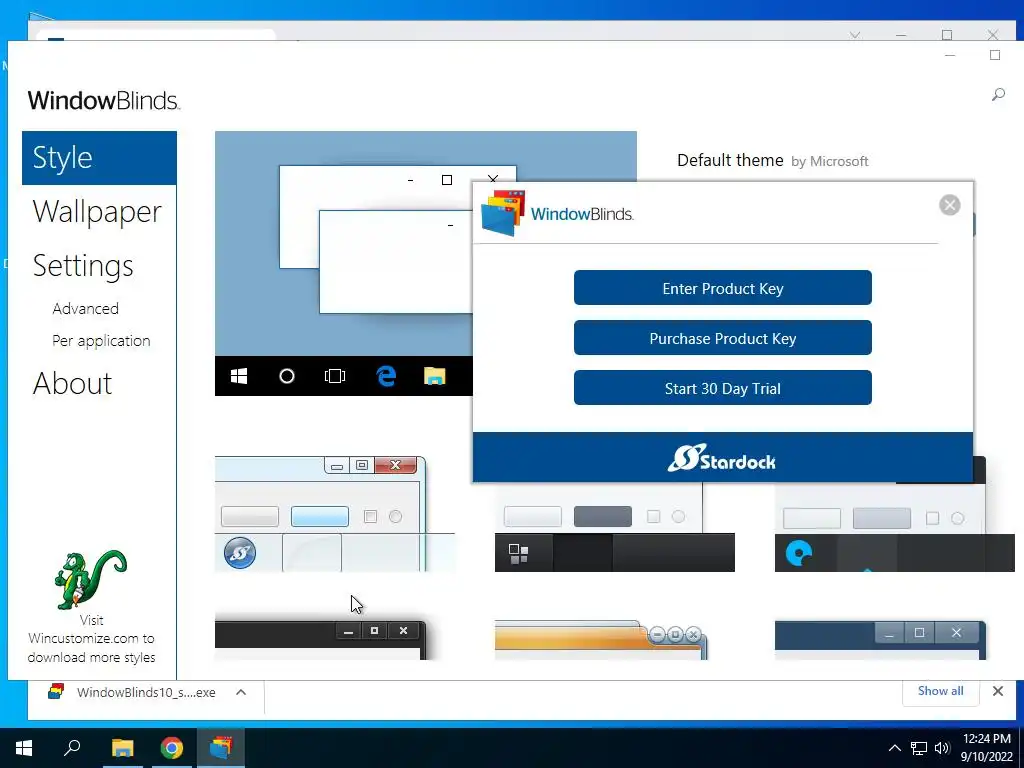Select the orange title bar theme thumbnail

pos(601,640)
